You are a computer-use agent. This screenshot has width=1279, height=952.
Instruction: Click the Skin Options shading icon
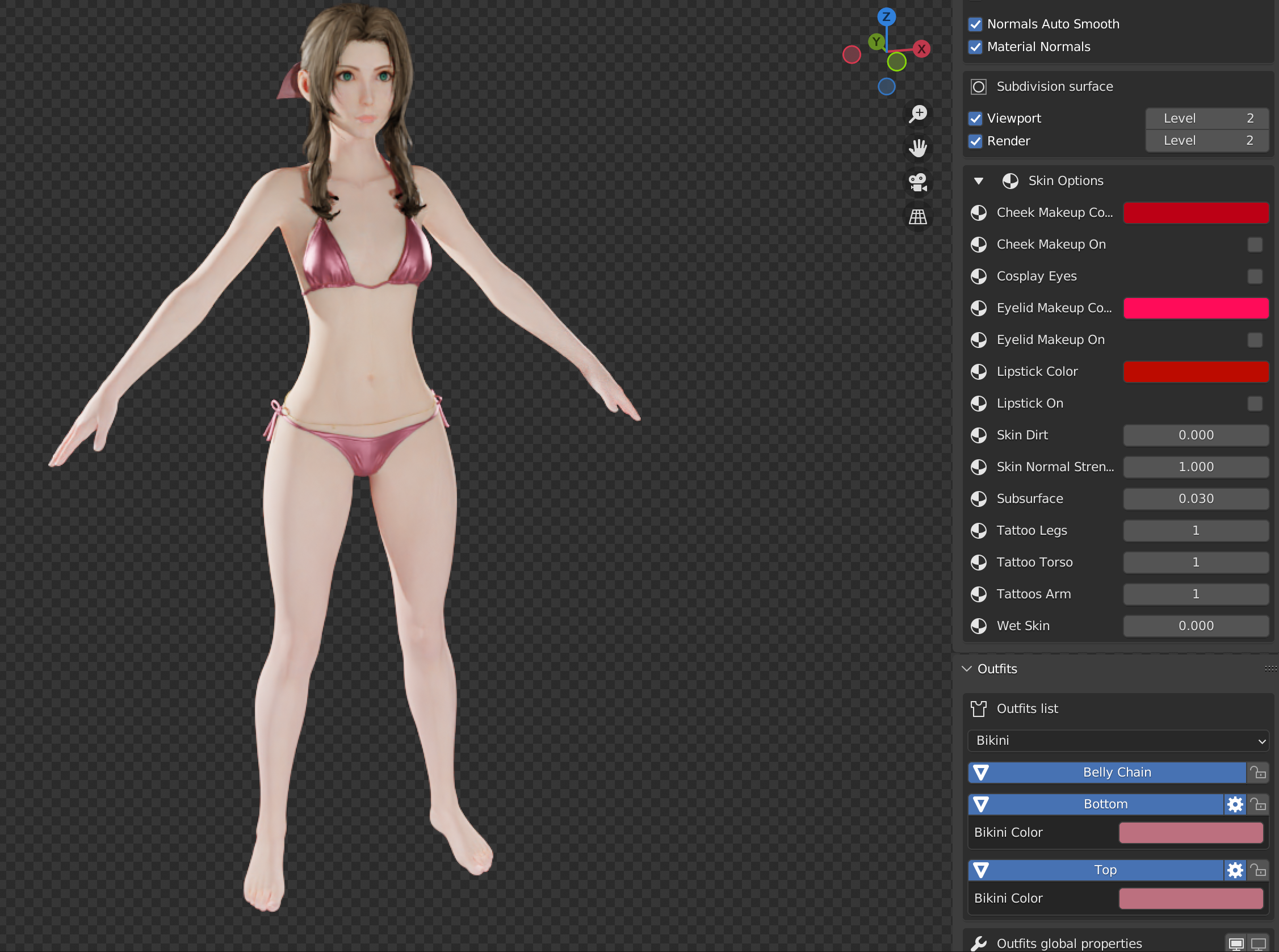point(1010,181)
